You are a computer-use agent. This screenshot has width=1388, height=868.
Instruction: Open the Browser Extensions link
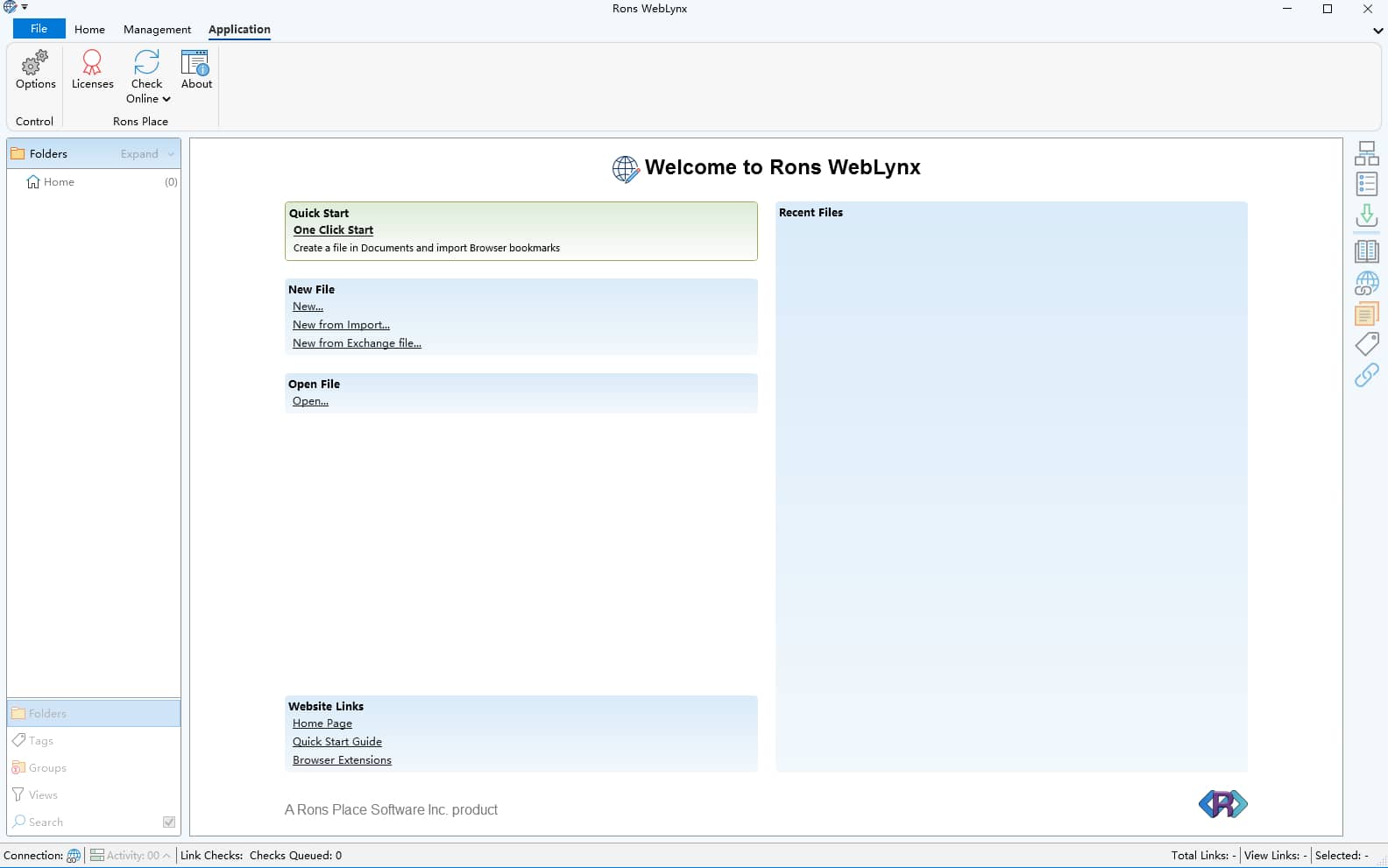(342, 760)
